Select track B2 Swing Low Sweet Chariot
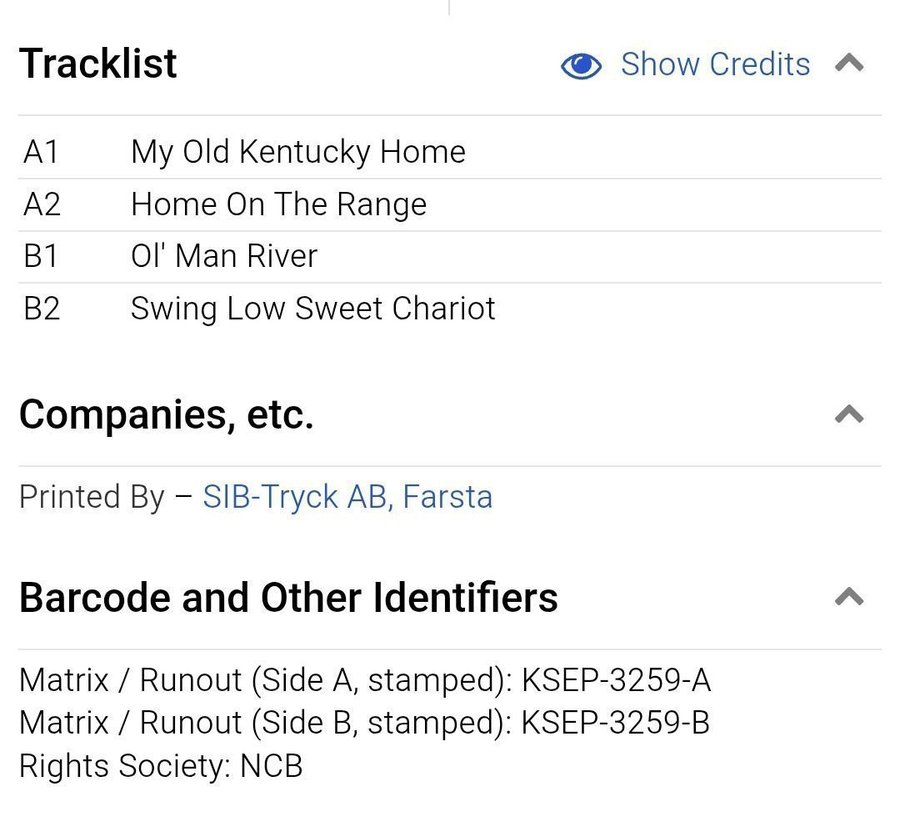Viewport: 900px width, 818px height. pyautogui.click(x=313, y=308)
